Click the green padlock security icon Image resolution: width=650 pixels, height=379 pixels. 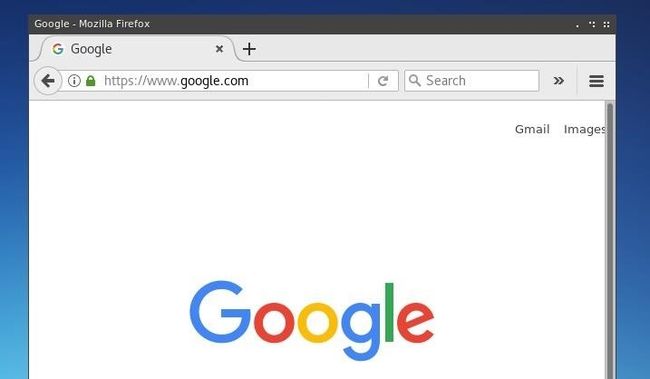coord(90,80)
